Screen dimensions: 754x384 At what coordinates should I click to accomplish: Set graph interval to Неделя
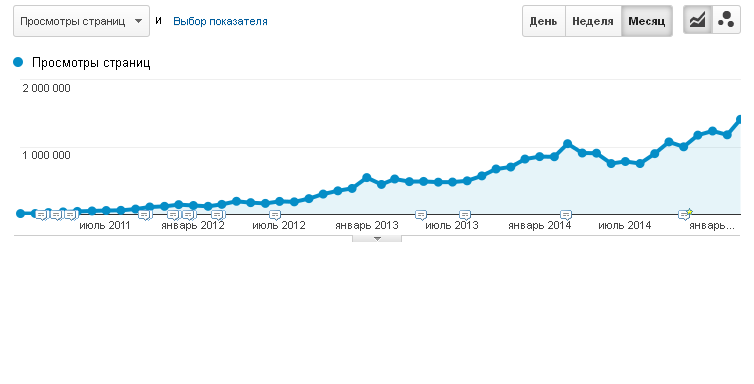(593, 21)
